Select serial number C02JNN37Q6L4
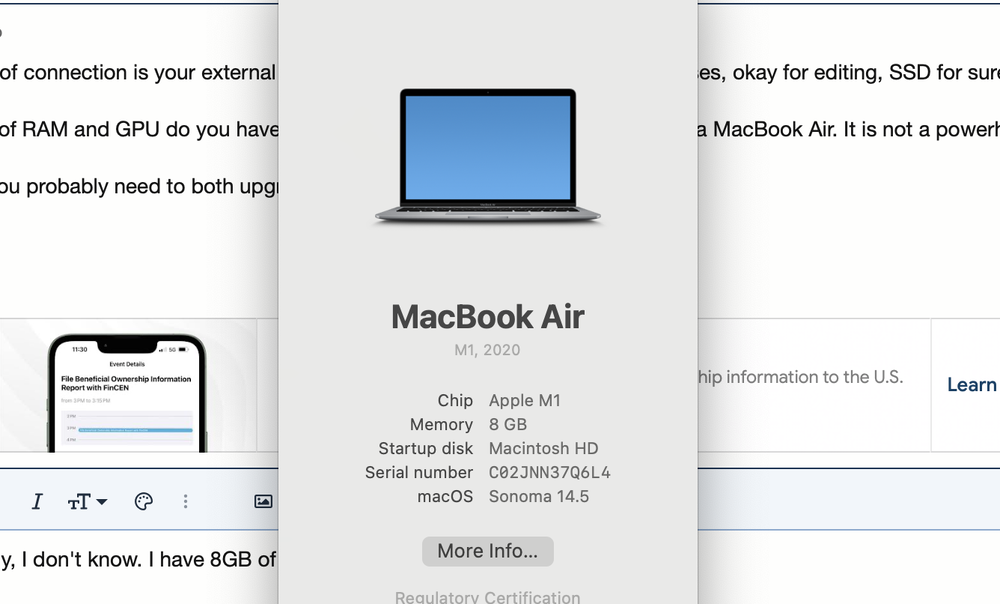This screenshot has width=1000, height=604. (550, 473)
